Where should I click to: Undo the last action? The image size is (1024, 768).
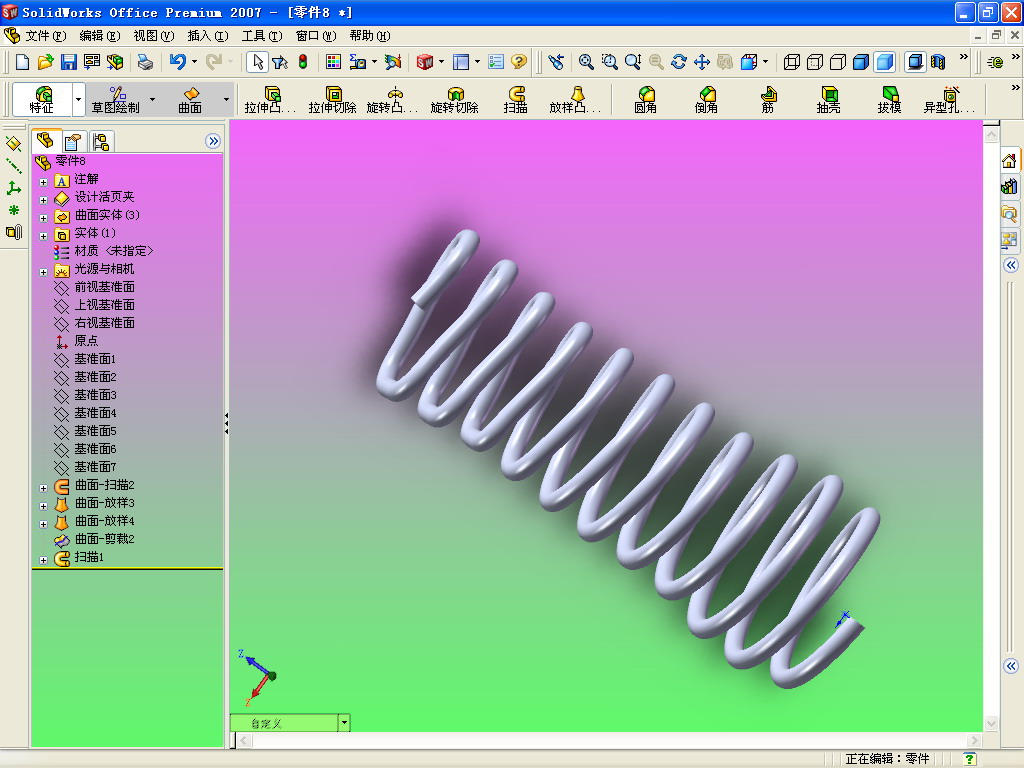point(178,62)
